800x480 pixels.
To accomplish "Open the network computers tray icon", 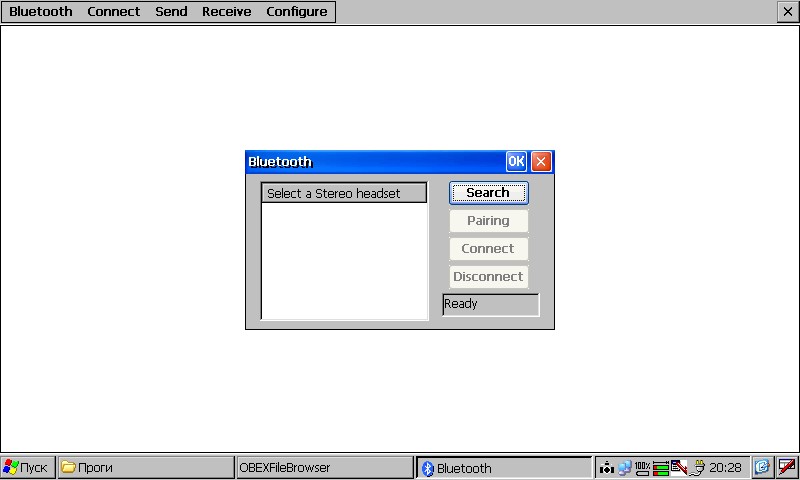I will [x=624, y=467].
